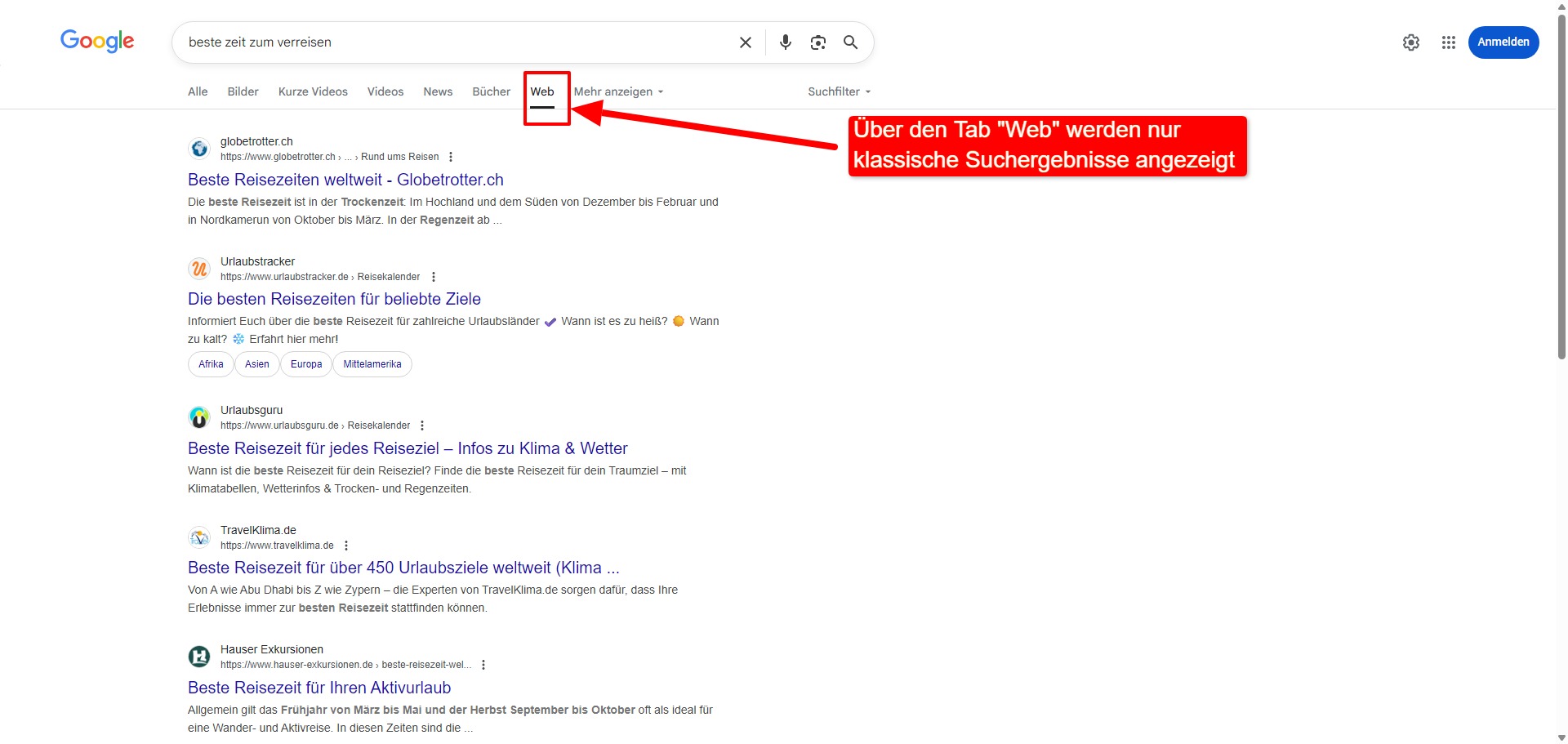Switch to the News tab
The height and width of the screenshot is (744, 1568).
pos(438,91)
